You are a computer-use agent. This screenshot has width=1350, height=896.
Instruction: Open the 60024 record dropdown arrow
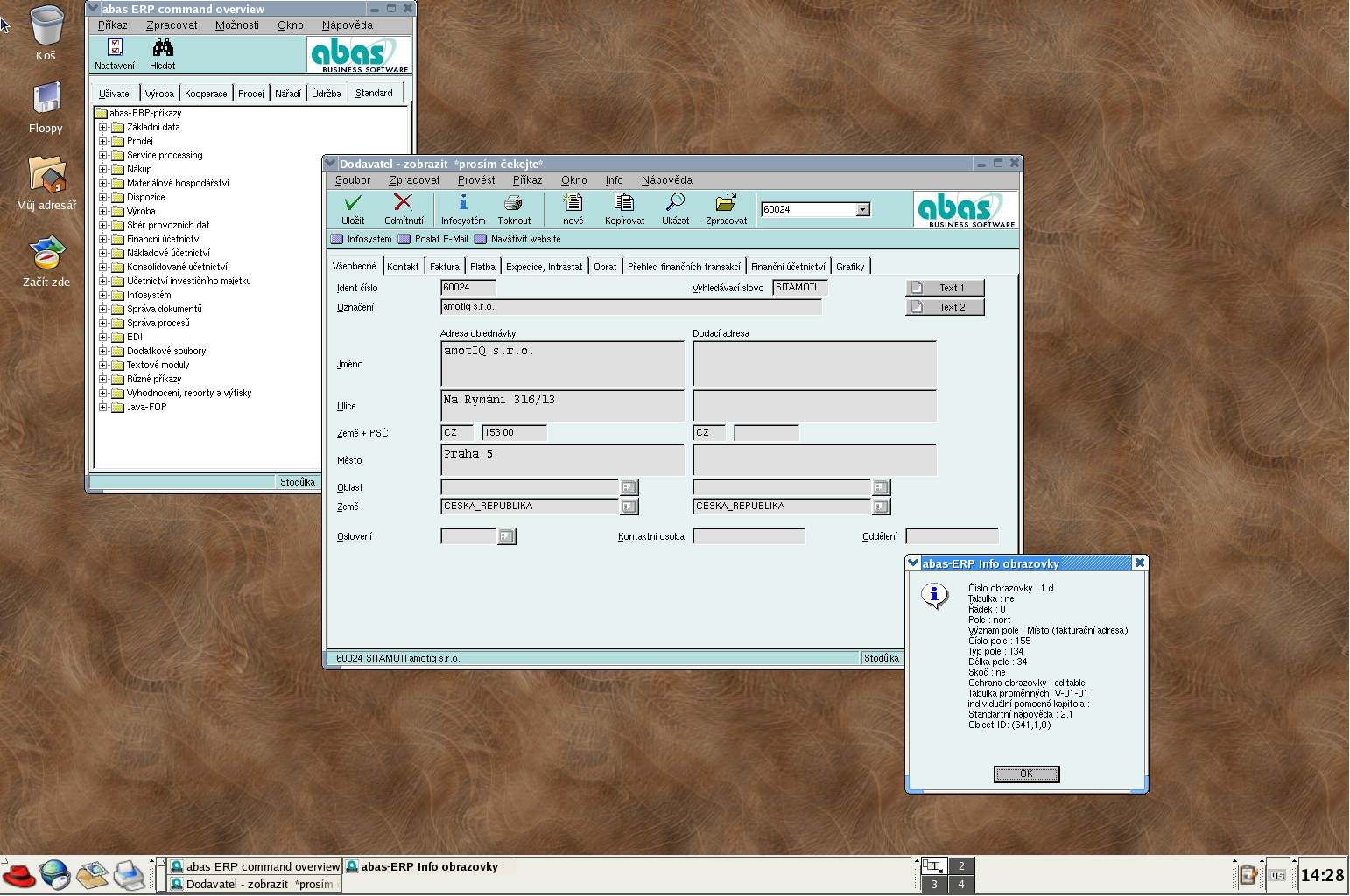point(862,209)
